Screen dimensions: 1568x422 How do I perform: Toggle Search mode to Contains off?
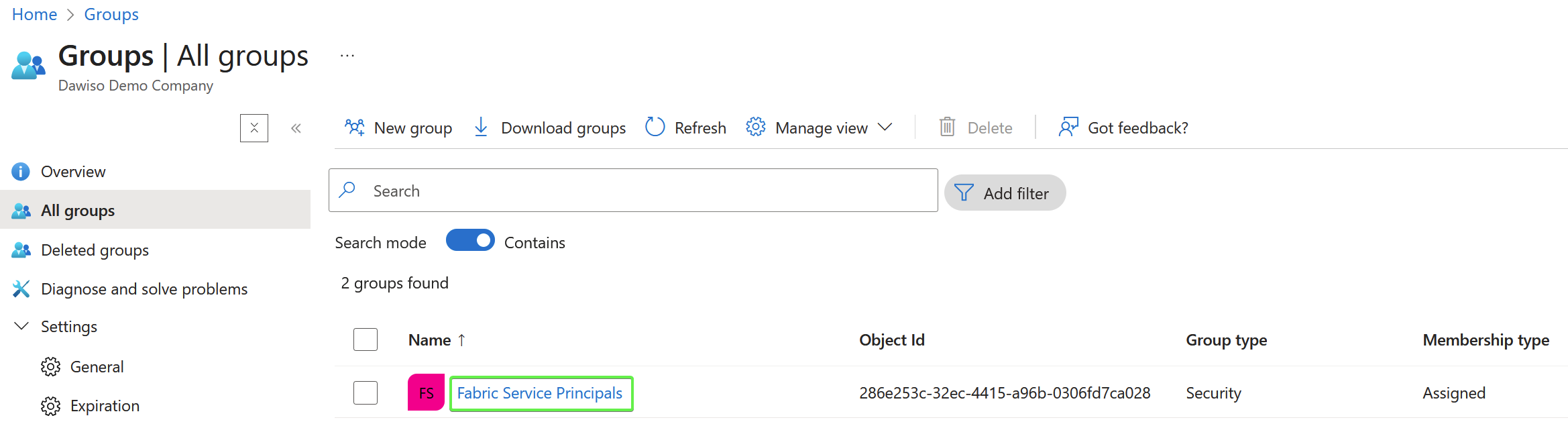469,240
